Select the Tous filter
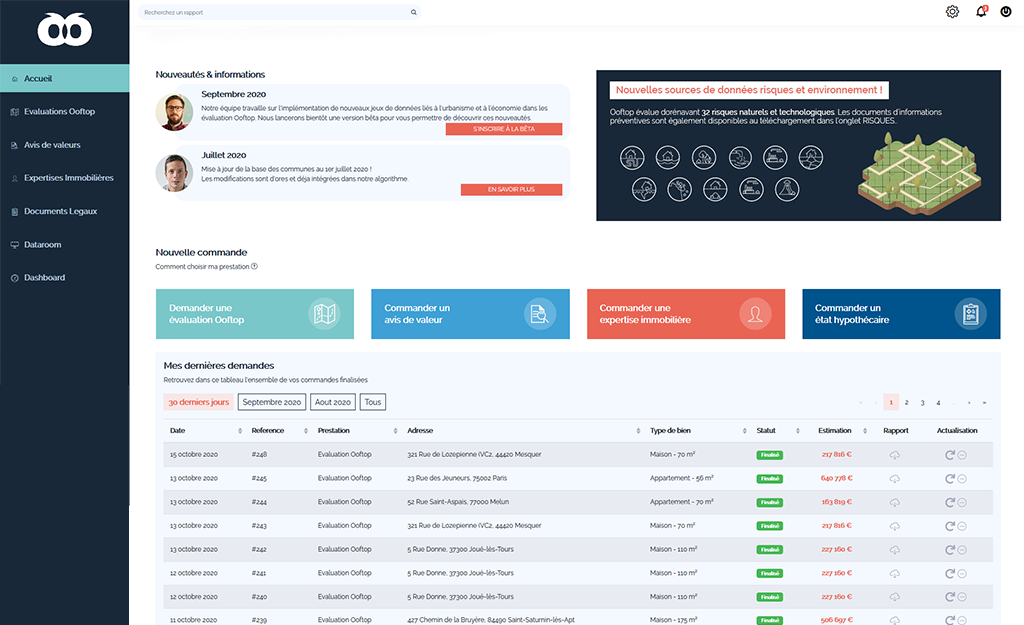 pyautogui.click(x=373, y=402)
